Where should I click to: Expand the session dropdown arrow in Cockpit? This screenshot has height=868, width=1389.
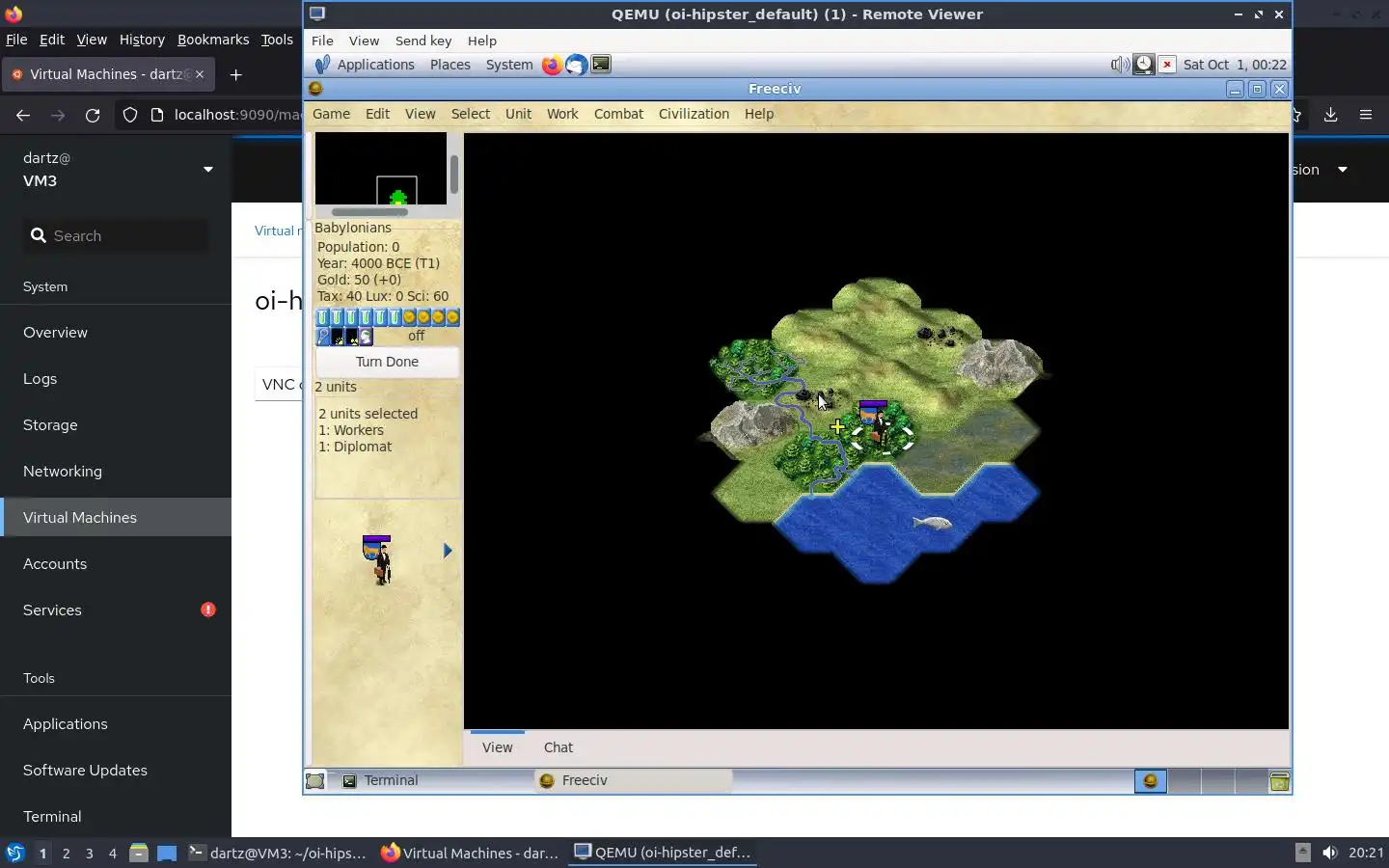coord(1342,170)
